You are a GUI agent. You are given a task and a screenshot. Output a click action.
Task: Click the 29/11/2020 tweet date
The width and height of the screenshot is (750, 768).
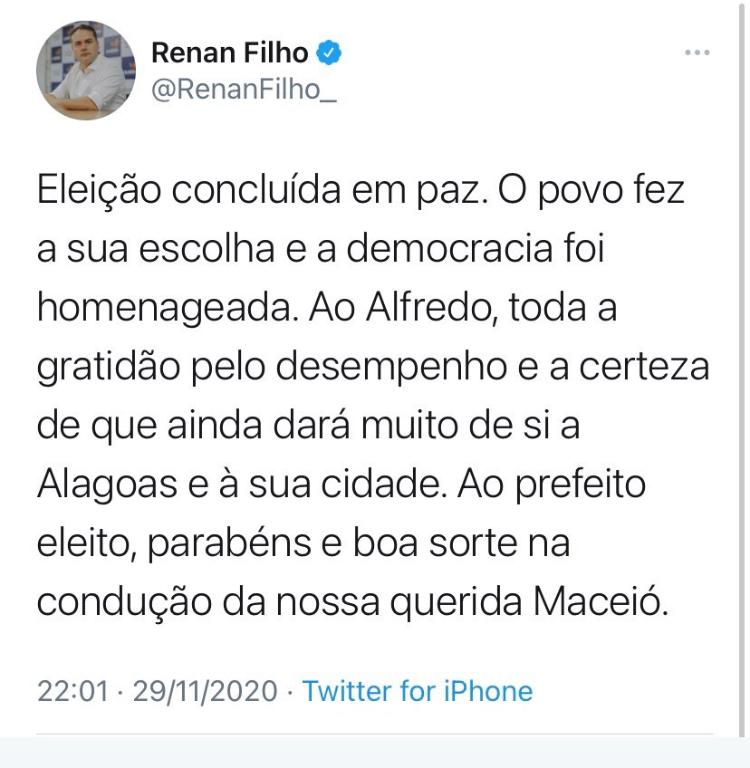205,691
